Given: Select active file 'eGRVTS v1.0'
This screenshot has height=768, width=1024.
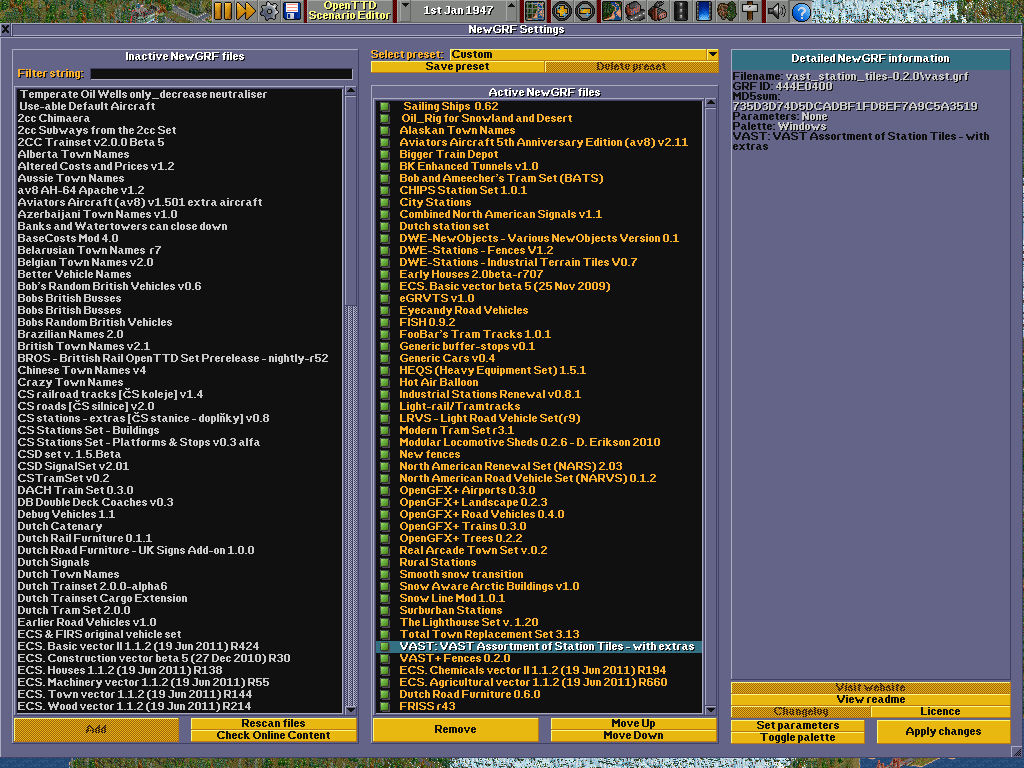Looking at the screenshot, I should click(x=539, y=298).
